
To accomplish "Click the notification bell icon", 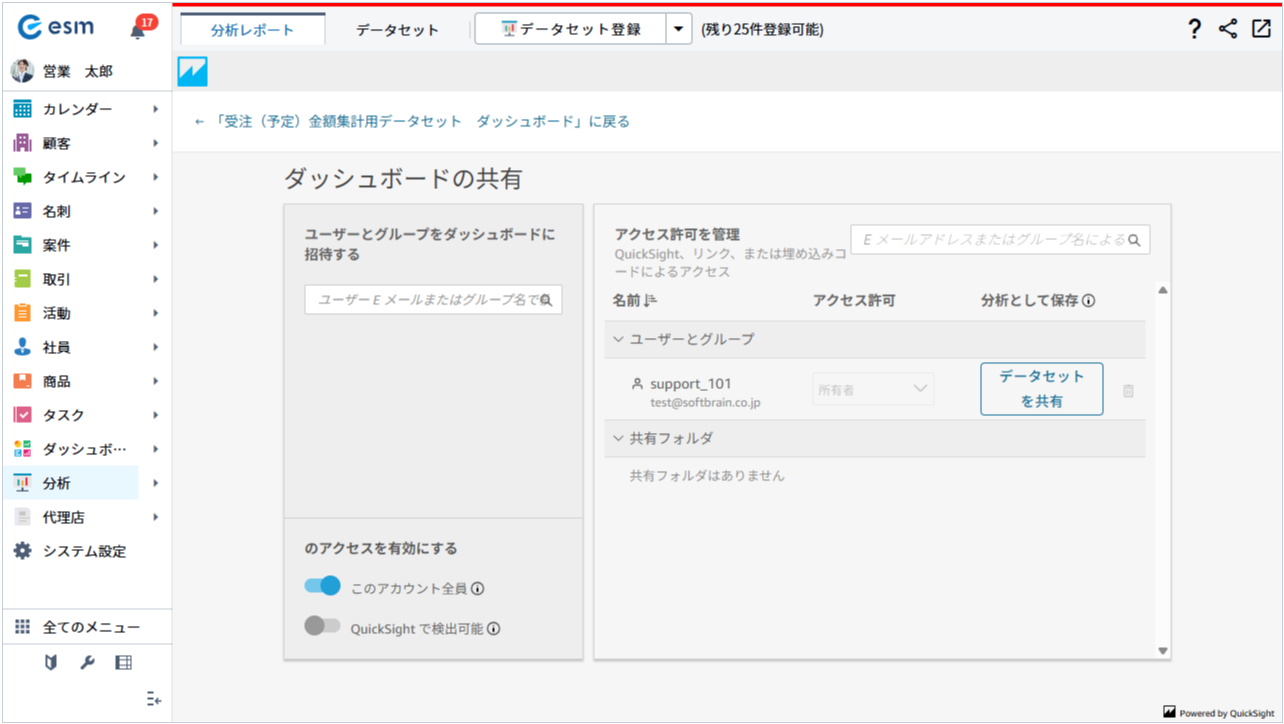I will click(138, 31).
